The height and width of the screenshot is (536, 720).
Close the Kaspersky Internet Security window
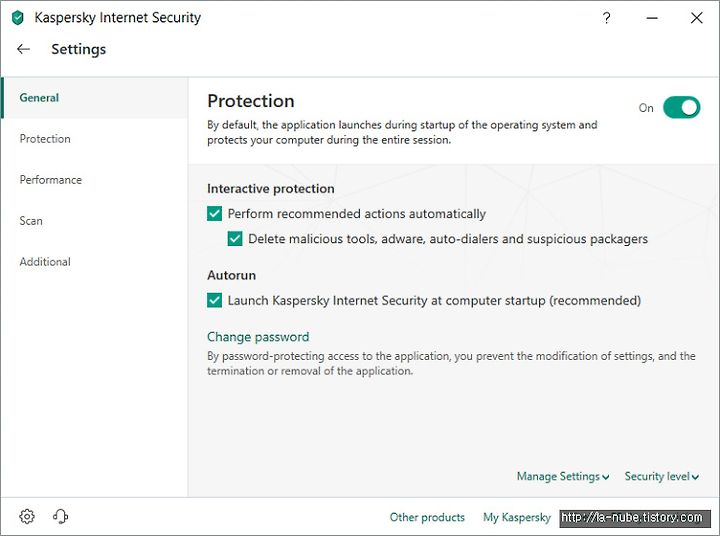(697, 18)
